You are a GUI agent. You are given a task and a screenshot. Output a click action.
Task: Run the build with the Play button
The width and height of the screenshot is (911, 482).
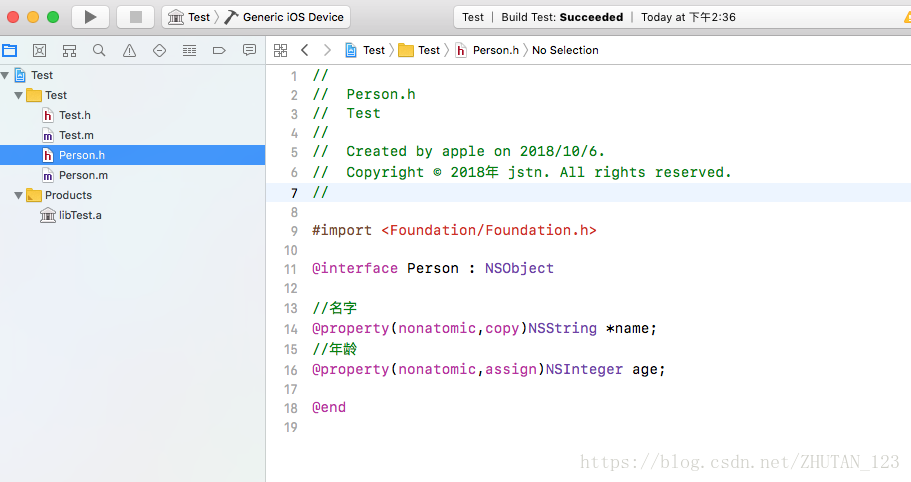pyautogui.click(x=91, y=17)
